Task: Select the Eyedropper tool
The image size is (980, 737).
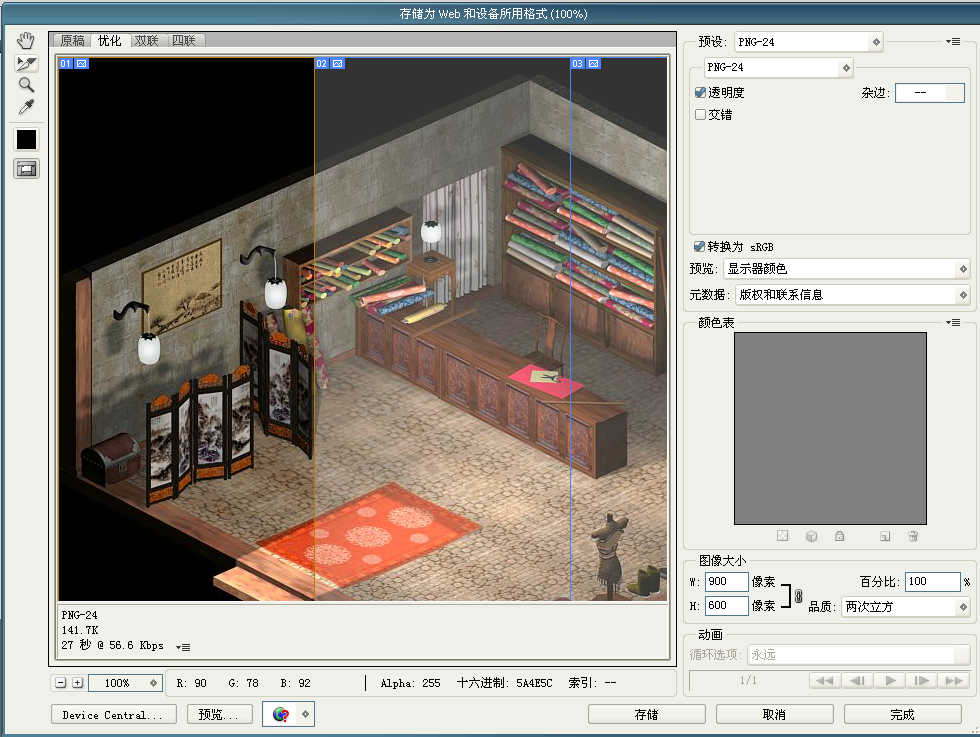Action: click(x=26, y=107)
